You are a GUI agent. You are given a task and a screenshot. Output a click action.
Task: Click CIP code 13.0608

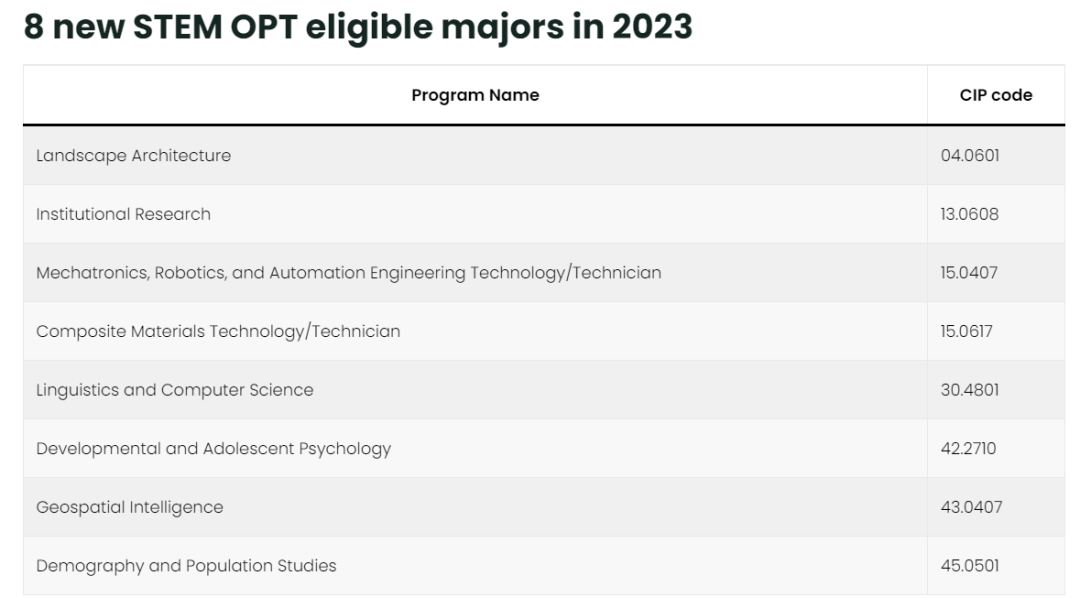tap(969, 214)
